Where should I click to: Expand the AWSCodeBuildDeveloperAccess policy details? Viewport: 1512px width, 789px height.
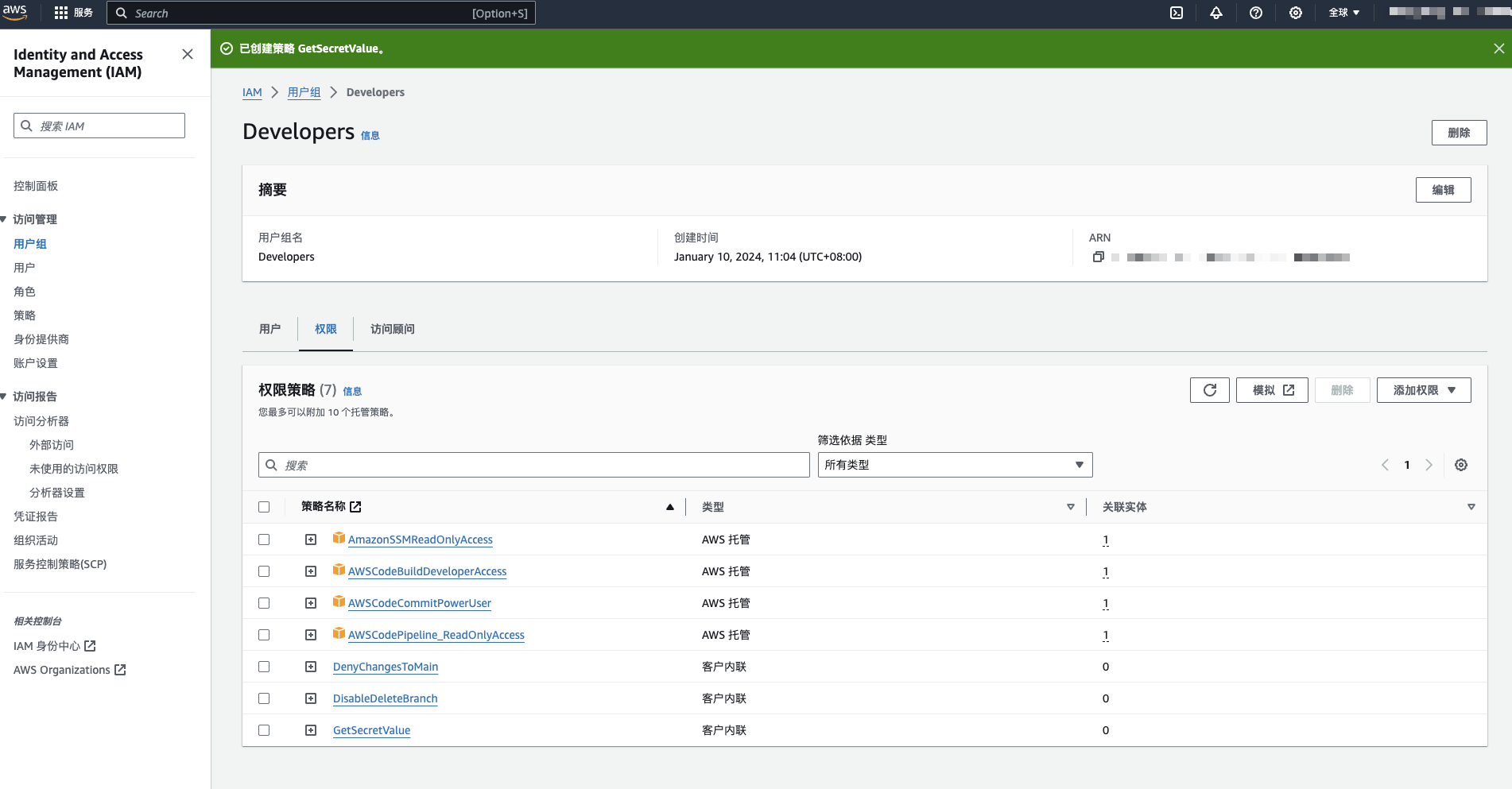[311, 571]
